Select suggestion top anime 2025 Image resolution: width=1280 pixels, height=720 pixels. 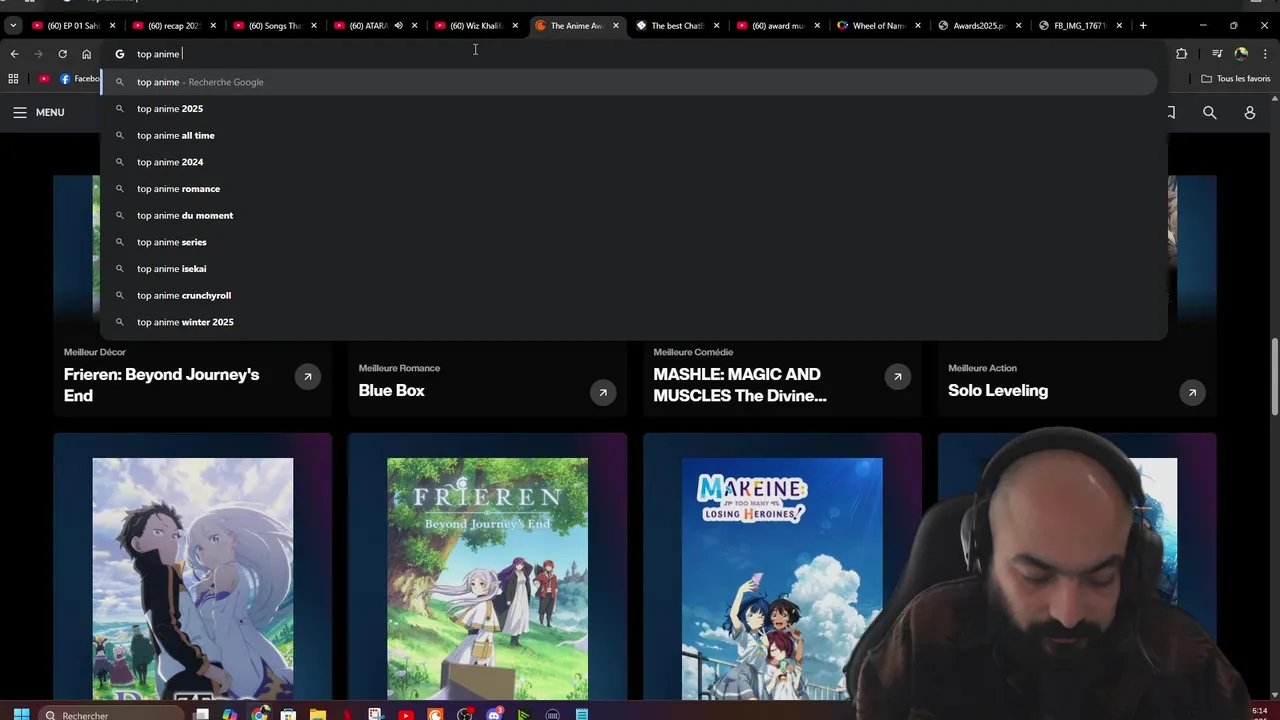click(630, 109)
